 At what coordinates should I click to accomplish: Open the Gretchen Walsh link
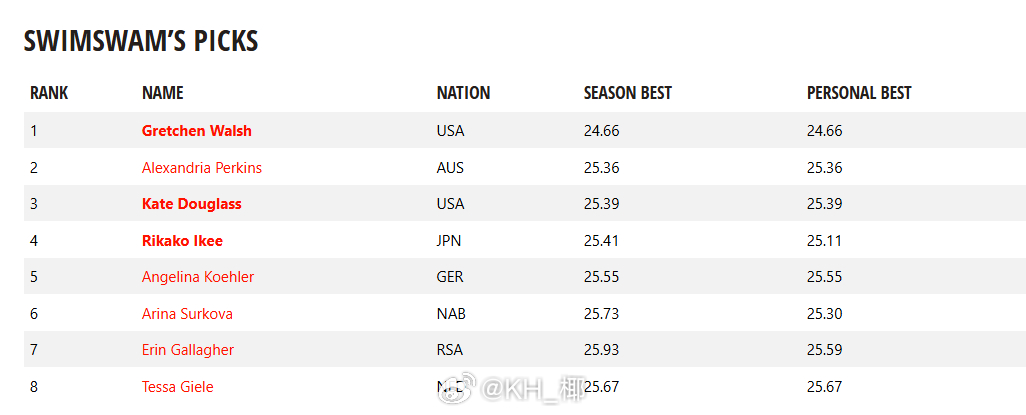tap(196, 131)
